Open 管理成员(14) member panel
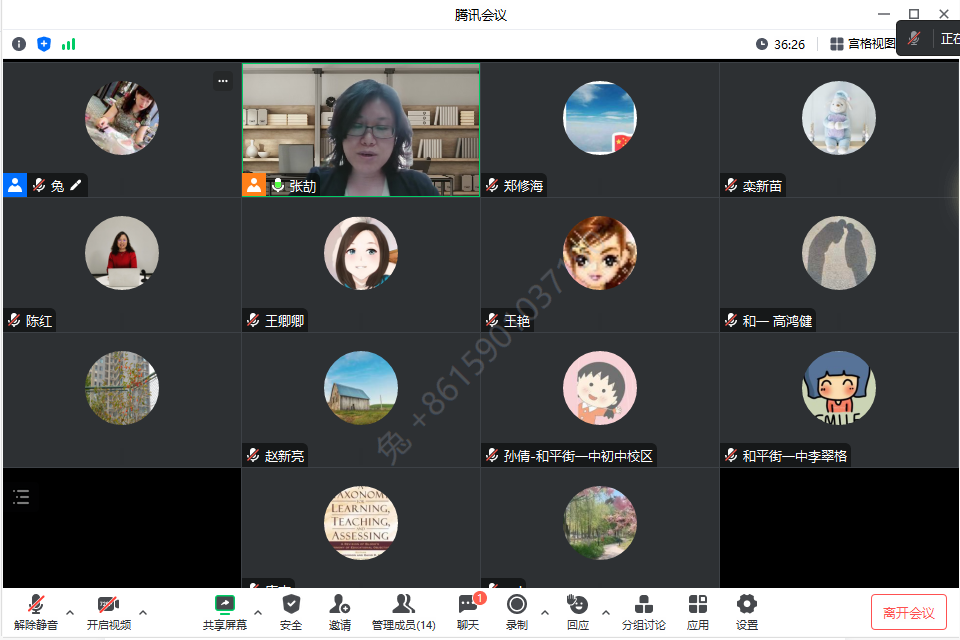This screenshot has height=640, width=960. [403, 611]
